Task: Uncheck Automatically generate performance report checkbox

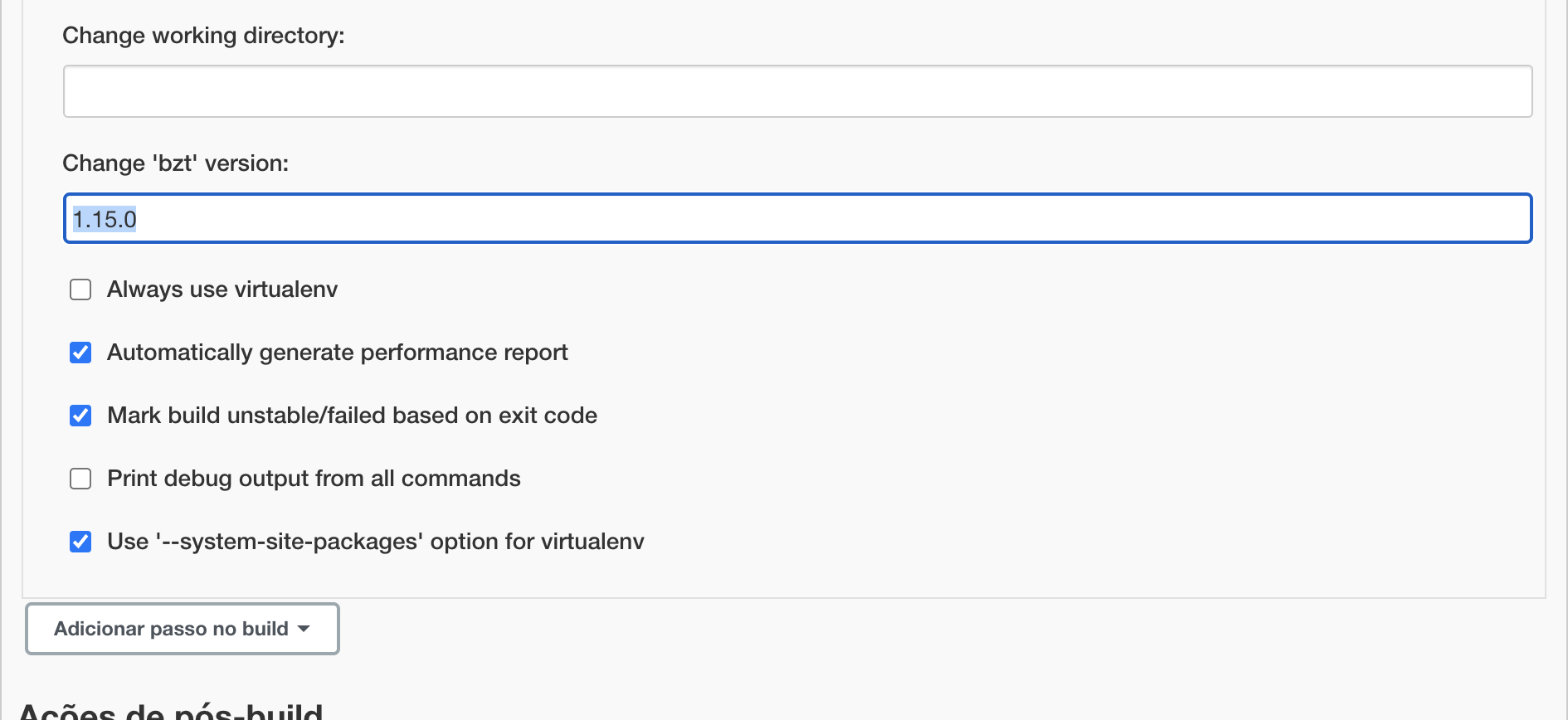Action: [80, 353]
